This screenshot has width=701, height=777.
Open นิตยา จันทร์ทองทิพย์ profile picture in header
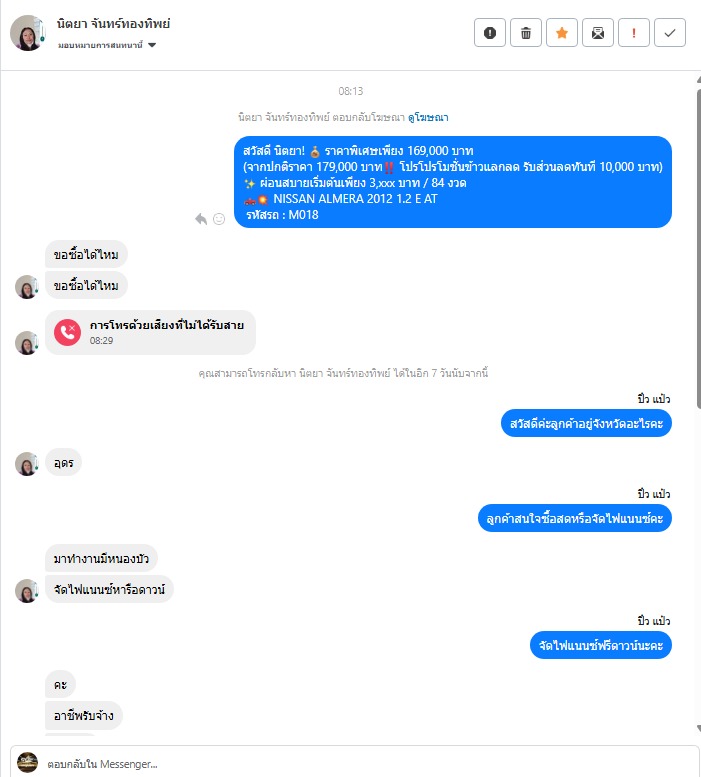pyautogui.click(x=28, y=33)
